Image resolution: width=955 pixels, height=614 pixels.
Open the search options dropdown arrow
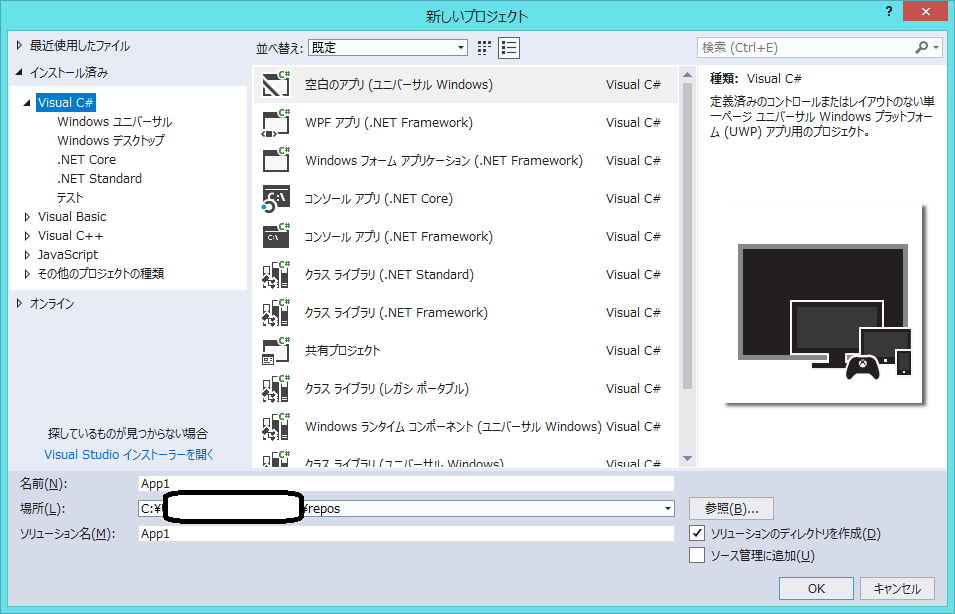pyautogui.click(x=936, y=48)
